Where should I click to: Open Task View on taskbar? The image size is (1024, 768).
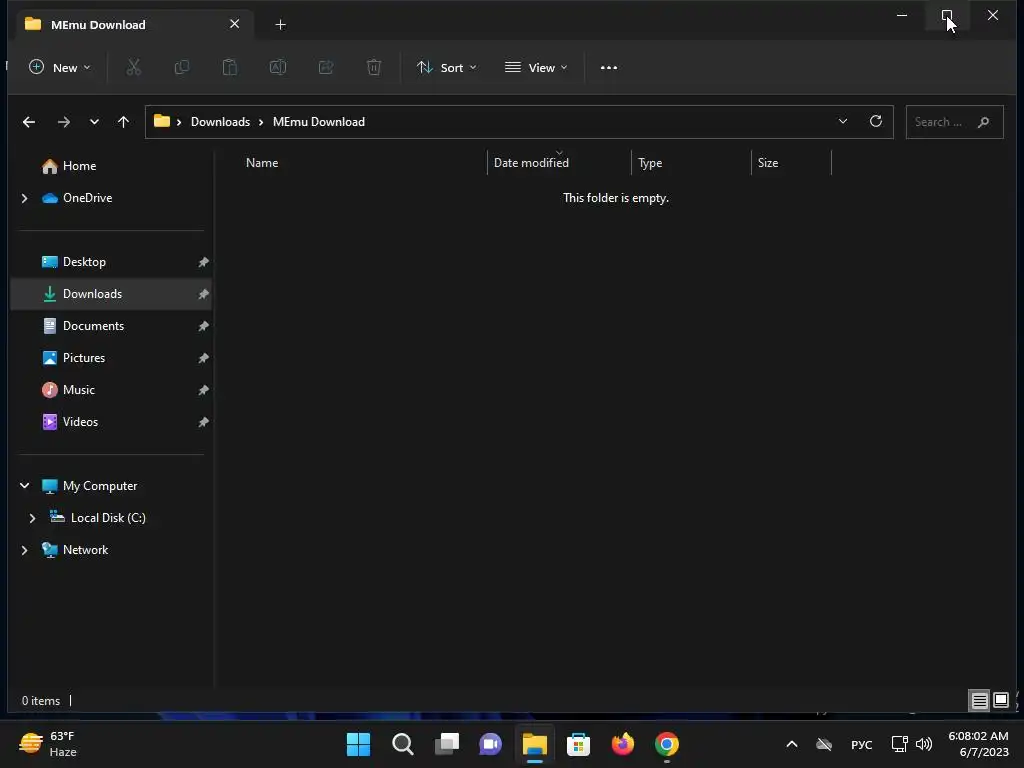tap(447, 744)
